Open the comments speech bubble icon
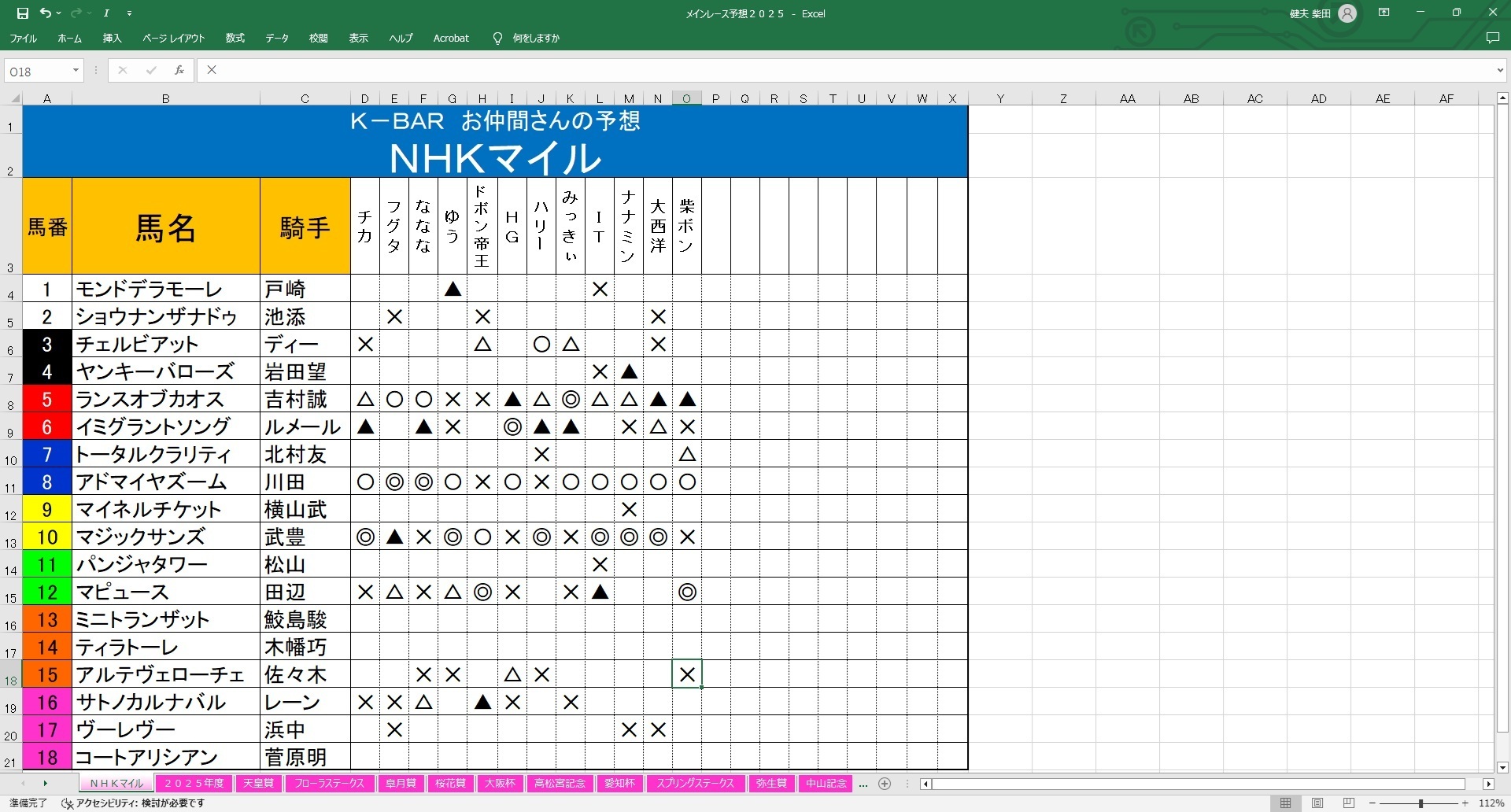1511x812 pixels. coord(1492,38)
